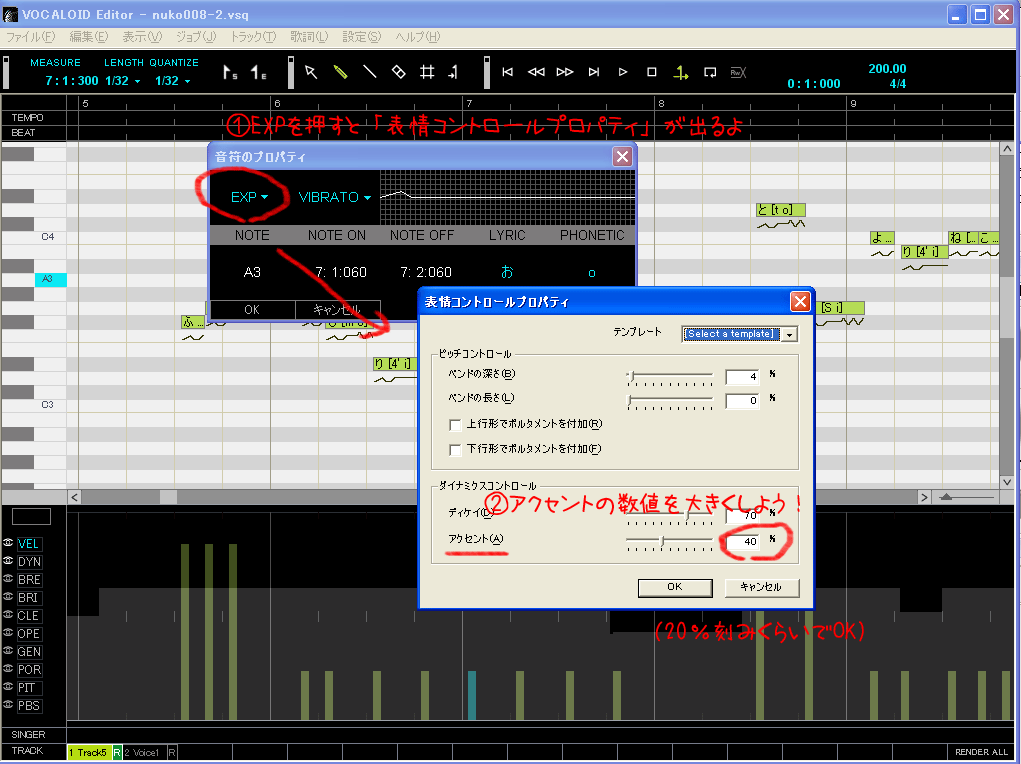1021x764 pixels.
Task: Select the eraser tool
Action: coord(399,72)
